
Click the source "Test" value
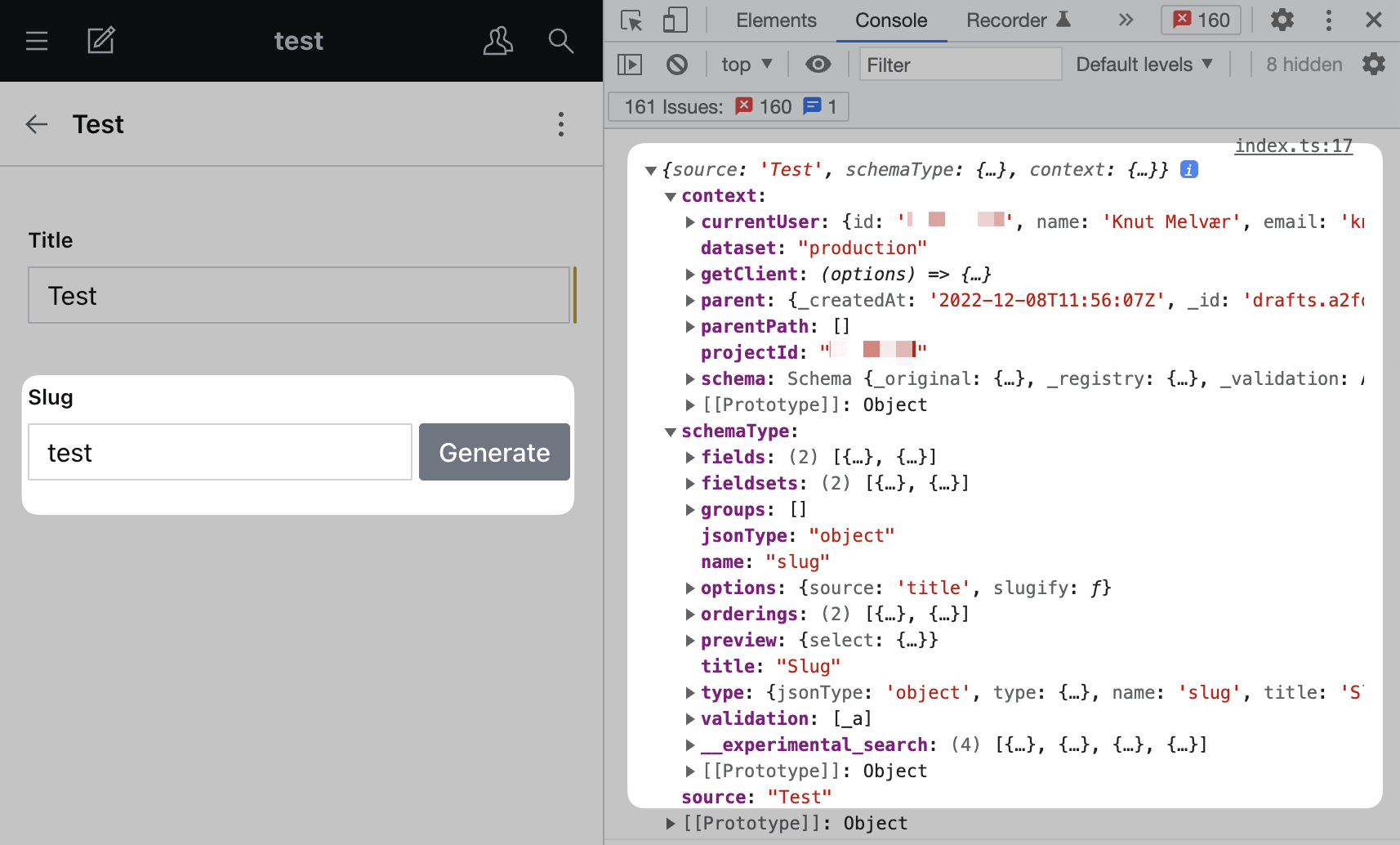pyautogui.click(x=799, y=797)
